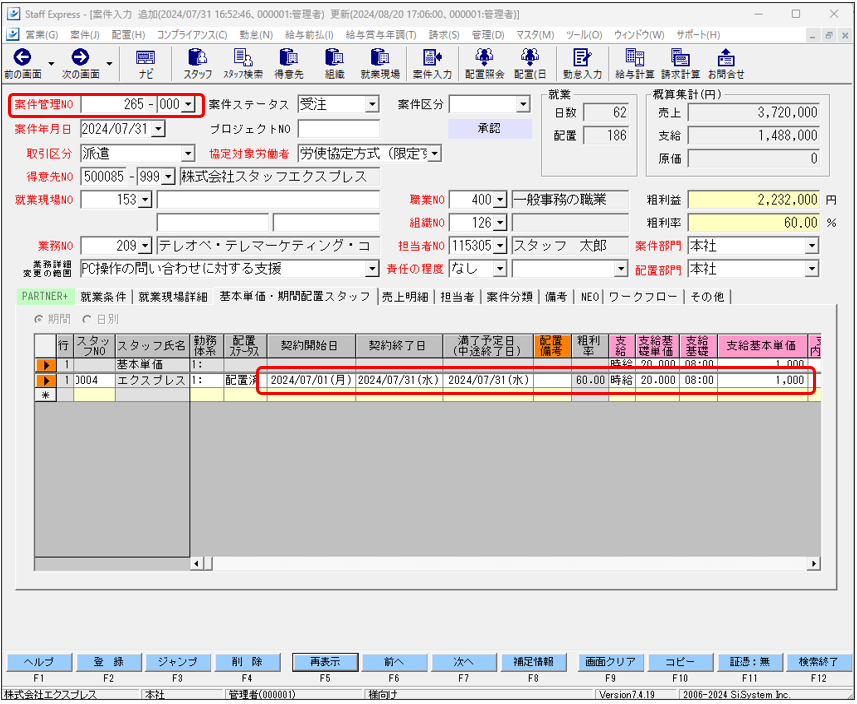This screenshot has height=704, width=857.
Task: Switch to the ワークフロー tab
Action: pyautogui.click(x=643, y=297)
